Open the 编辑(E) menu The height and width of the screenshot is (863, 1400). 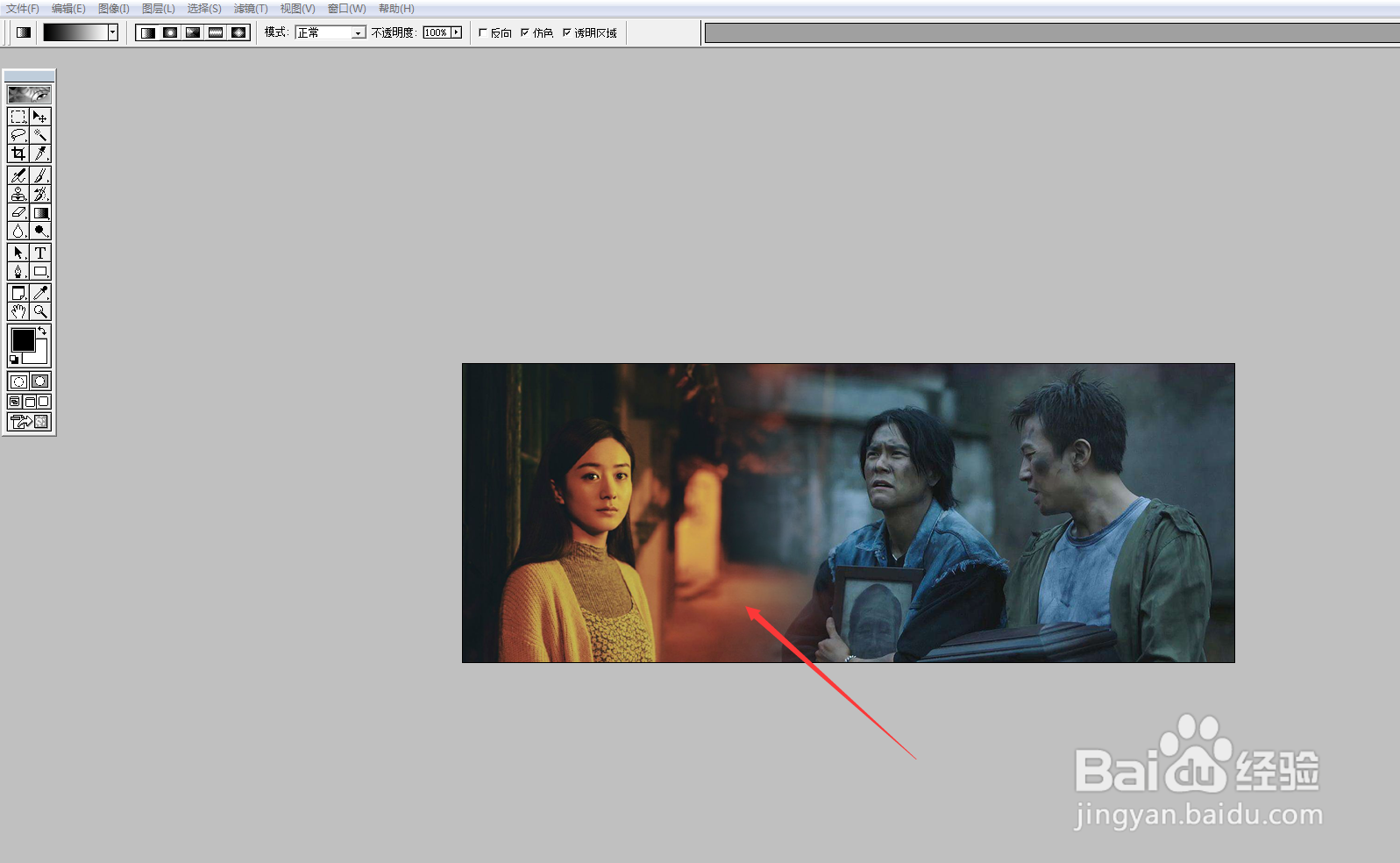(68, 9)
